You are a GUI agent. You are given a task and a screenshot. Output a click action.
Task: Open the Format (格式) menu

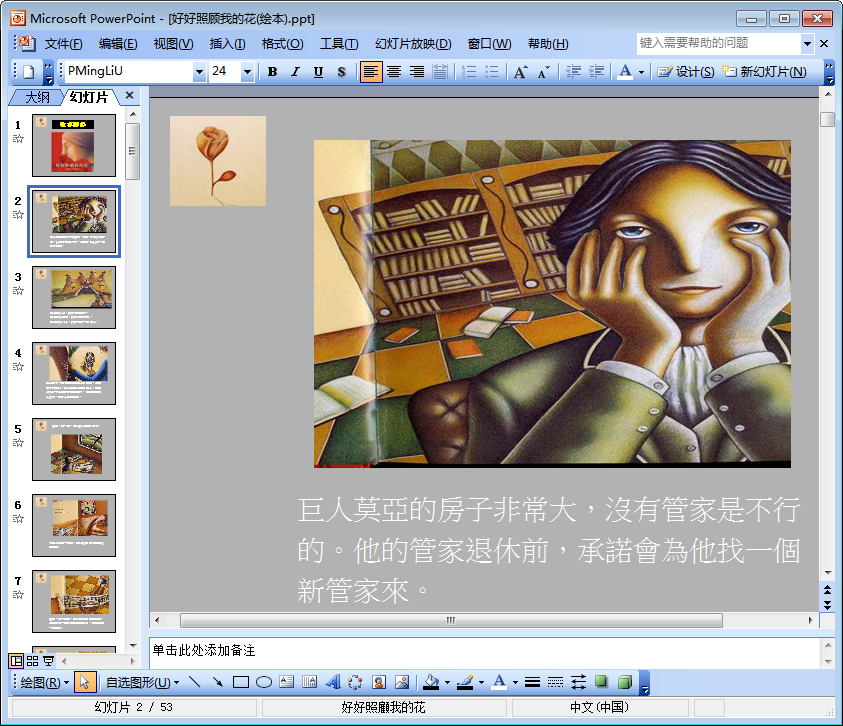point(282,44)
